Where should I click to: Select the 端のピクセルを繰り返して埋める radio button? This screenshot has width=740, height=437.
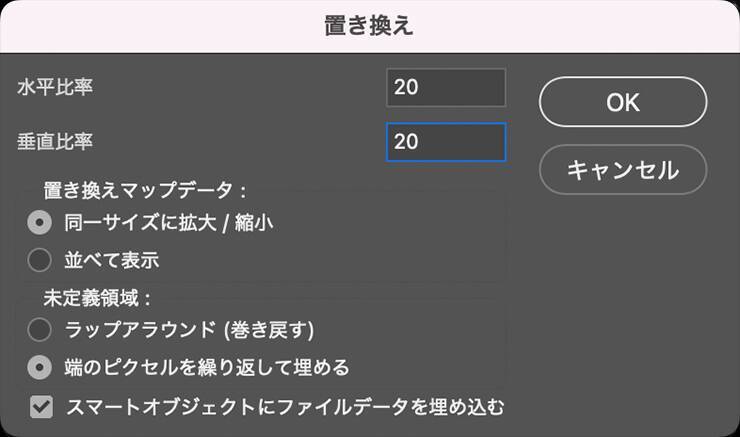(40, 367)
